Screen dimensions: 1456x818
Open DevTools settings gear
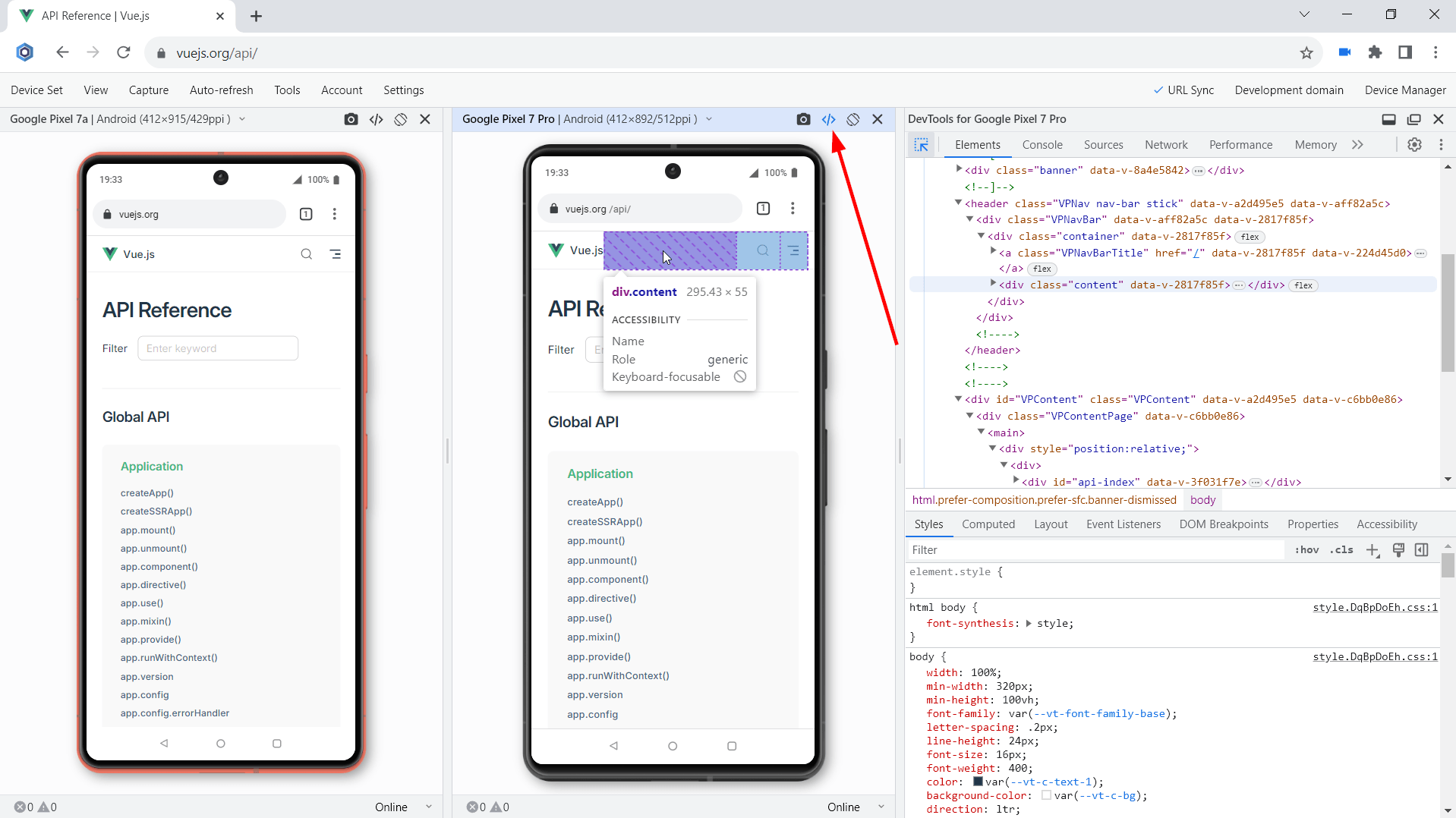[1414, 144]
